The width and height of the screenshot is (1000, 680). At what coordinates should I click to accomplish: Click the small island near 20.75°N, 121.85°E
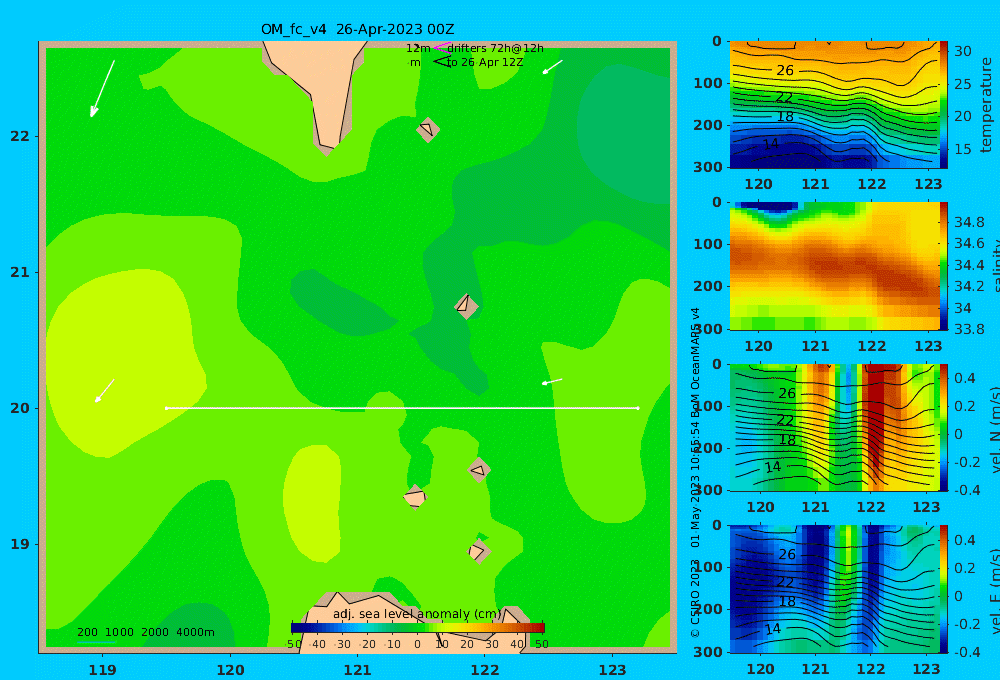[x=466, y=306]
